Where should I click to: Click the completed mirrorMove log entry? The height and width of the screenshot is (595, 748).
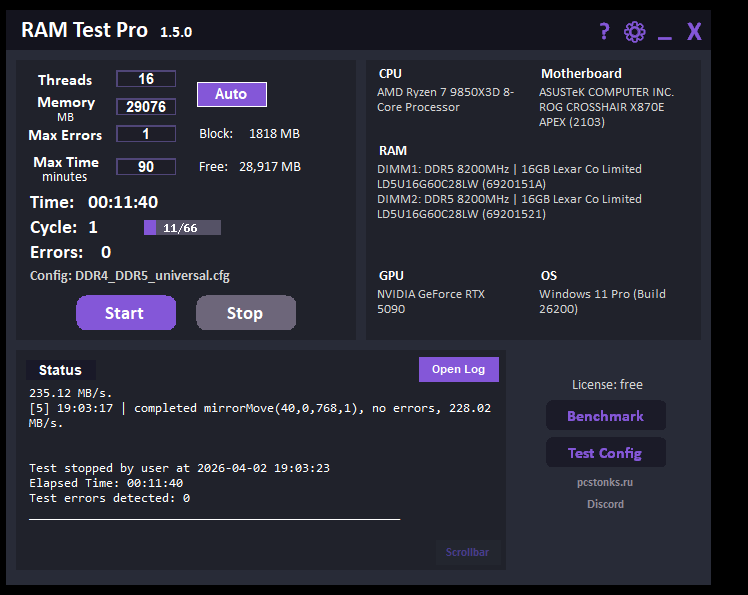[260, 415]
